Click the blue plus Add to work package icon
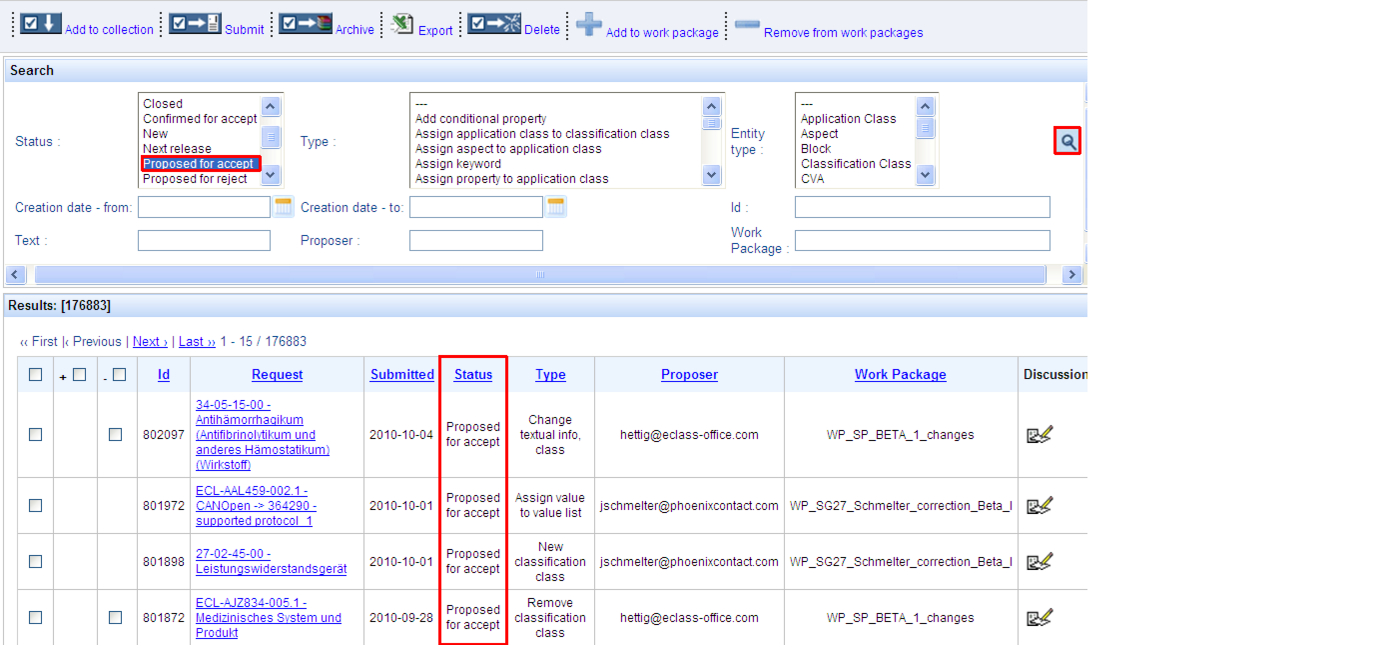 (589, 24)
